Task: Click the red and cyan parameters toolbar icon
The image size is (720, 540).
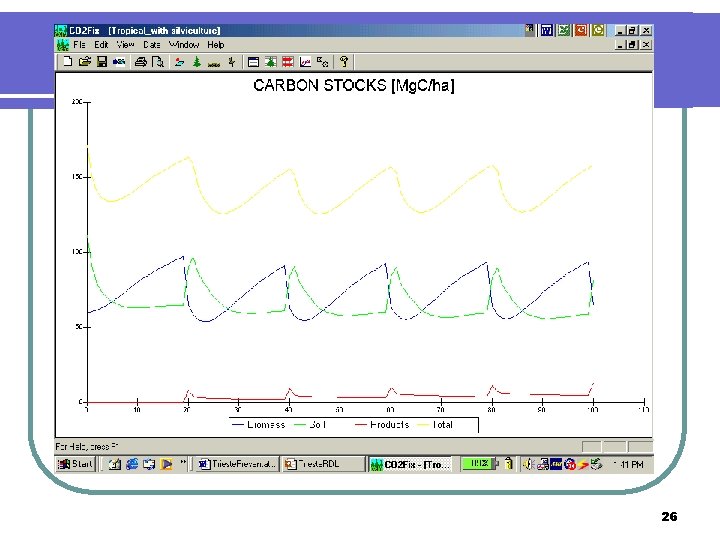Action: point(180,62)
